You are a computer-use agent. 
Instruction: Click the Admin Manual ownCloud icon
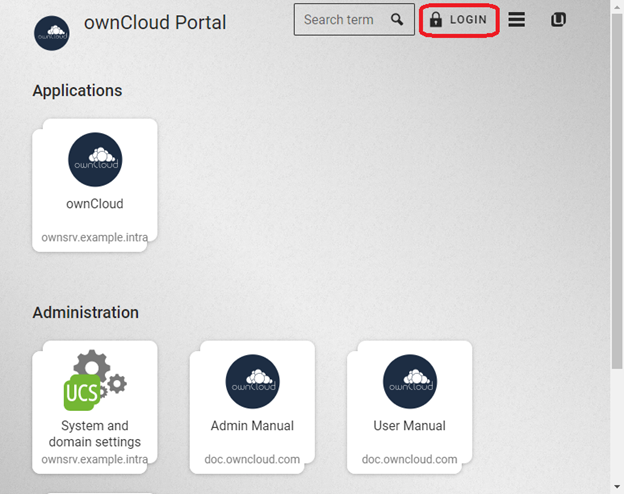tap(253, 381)
